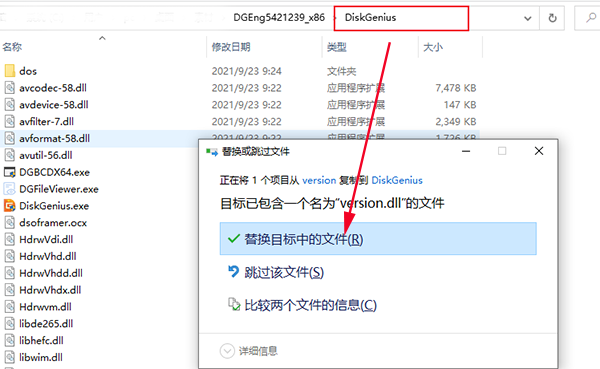Click the 7,478 KB size cell
600x369 pixels.
pos(456,88)
